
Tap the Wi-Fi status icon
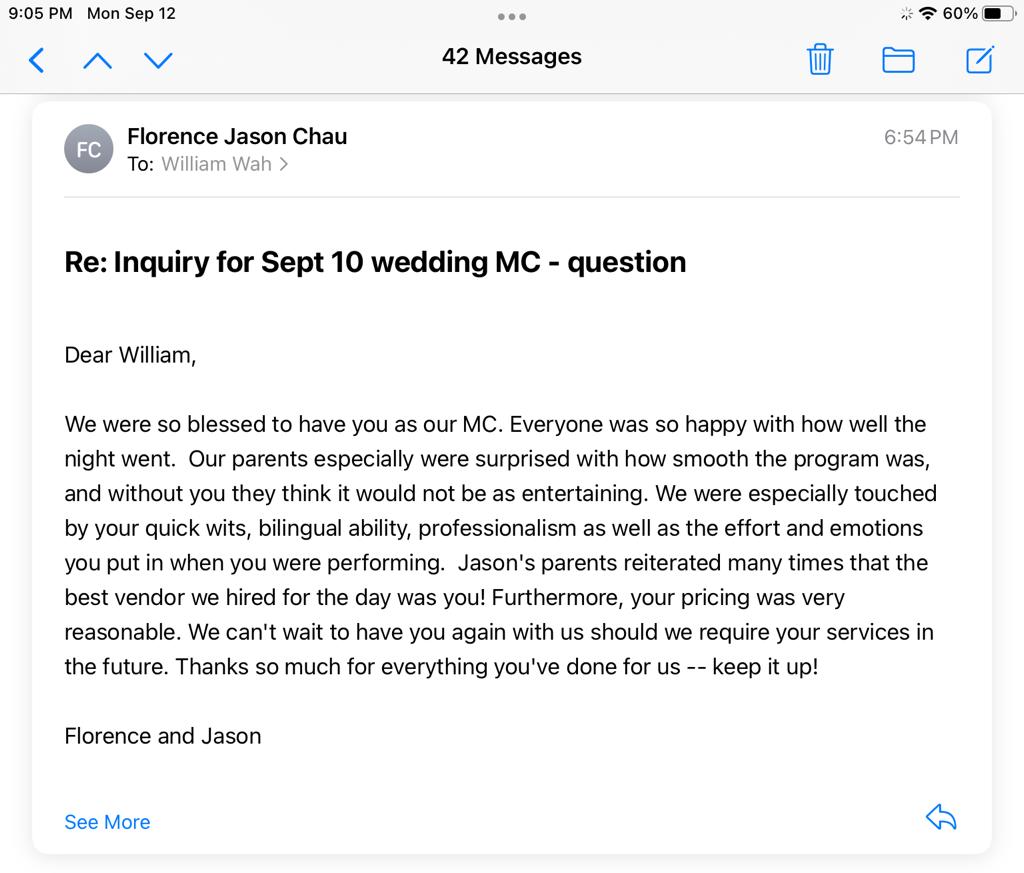tap(928, 14)
